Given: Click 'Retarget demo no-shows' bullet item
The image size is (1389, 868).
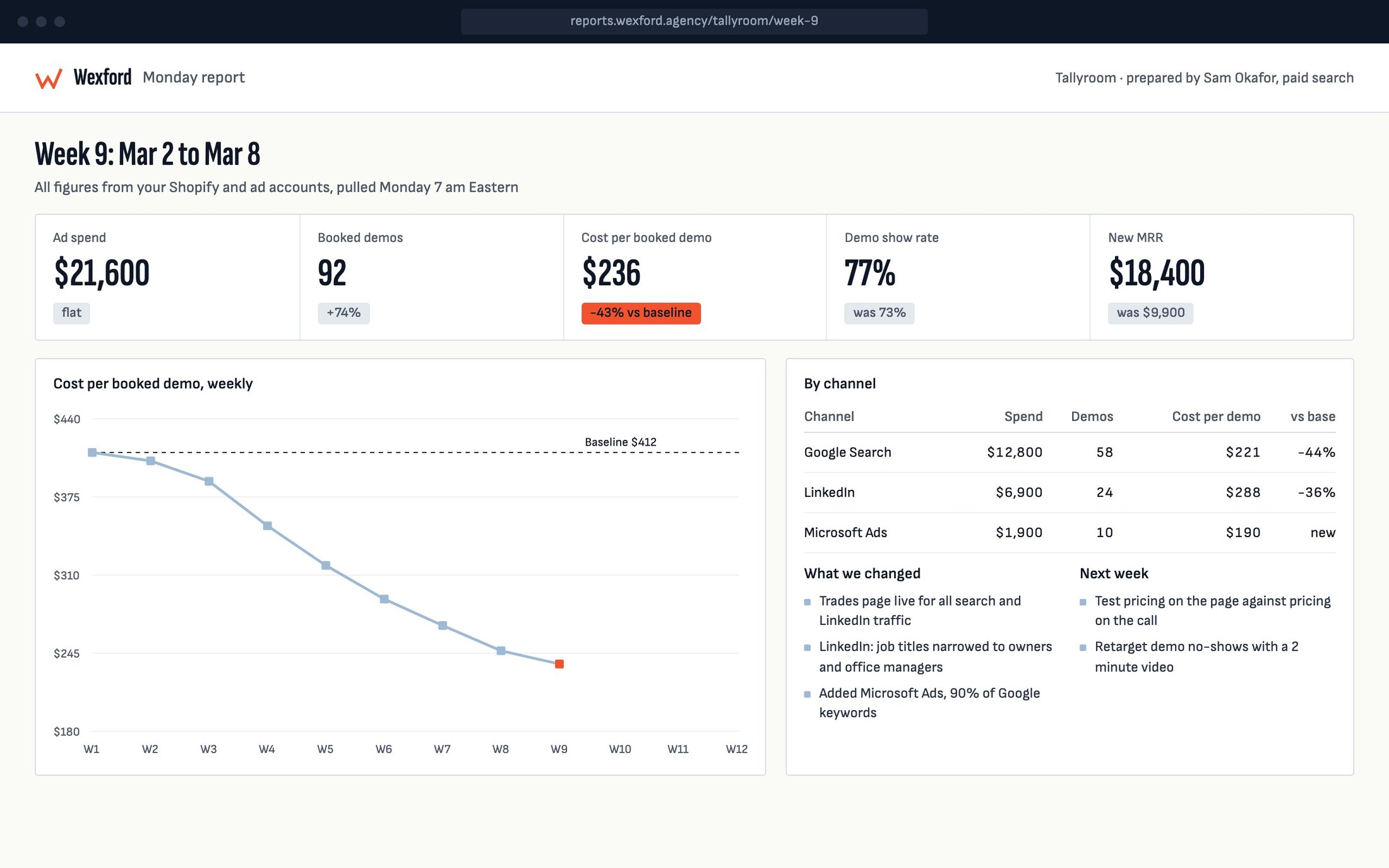Looking at the screenshot, I should (1196, 657).
